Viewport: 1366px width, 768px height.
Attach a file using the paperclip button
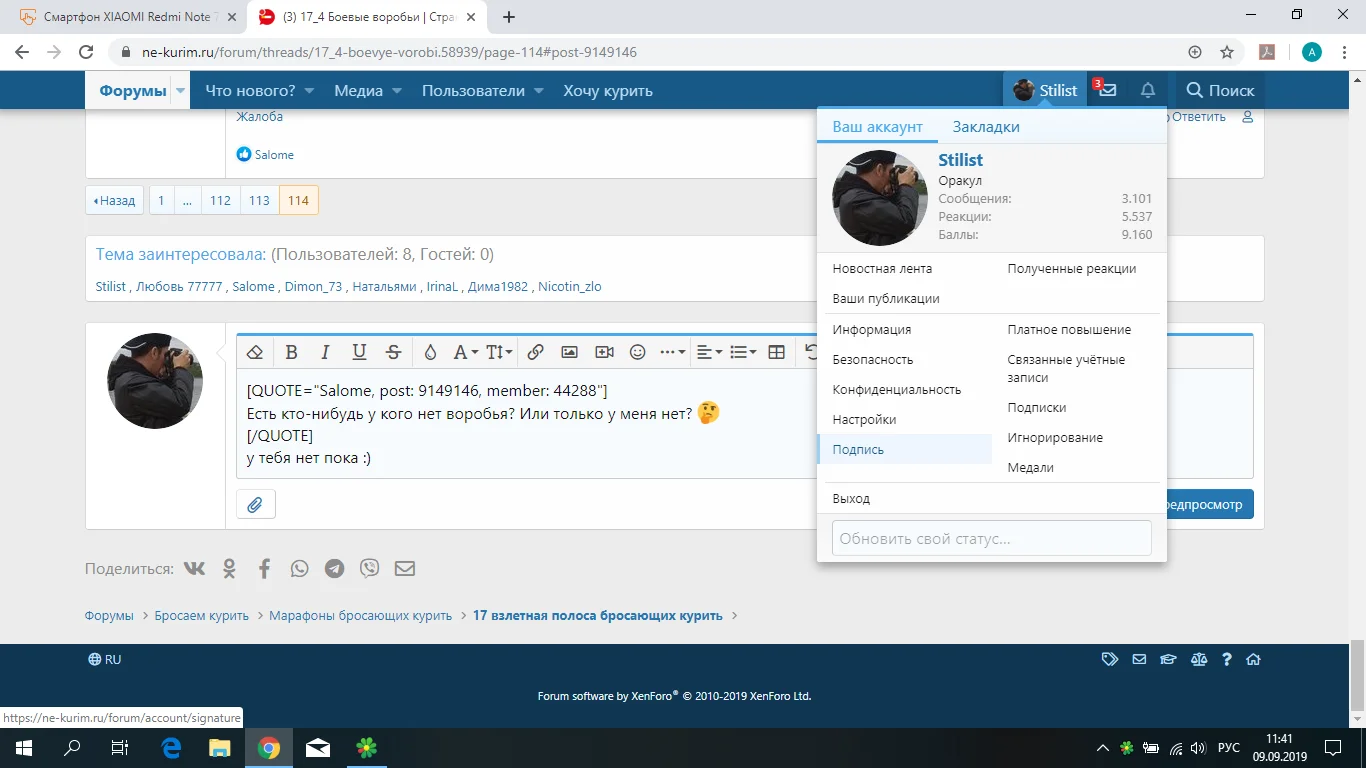[255, 505]
